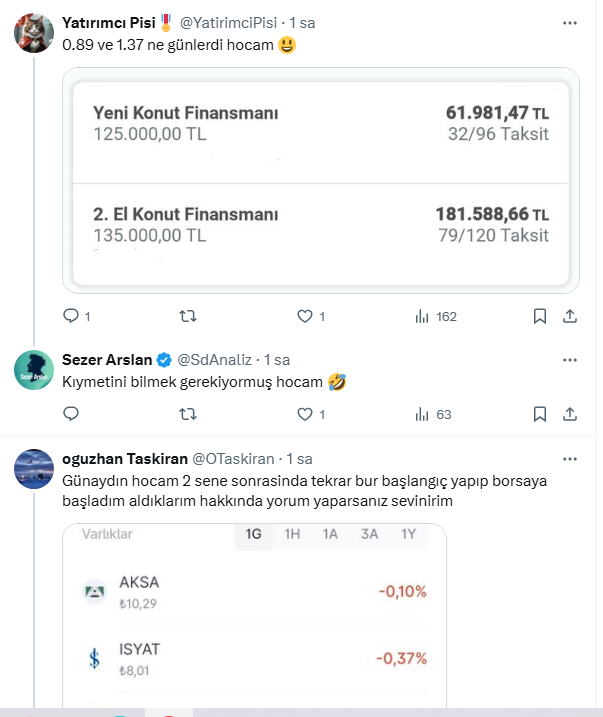
Task: Open more options on oguzhan Taskiran's tweet
Action: (569, 459)
